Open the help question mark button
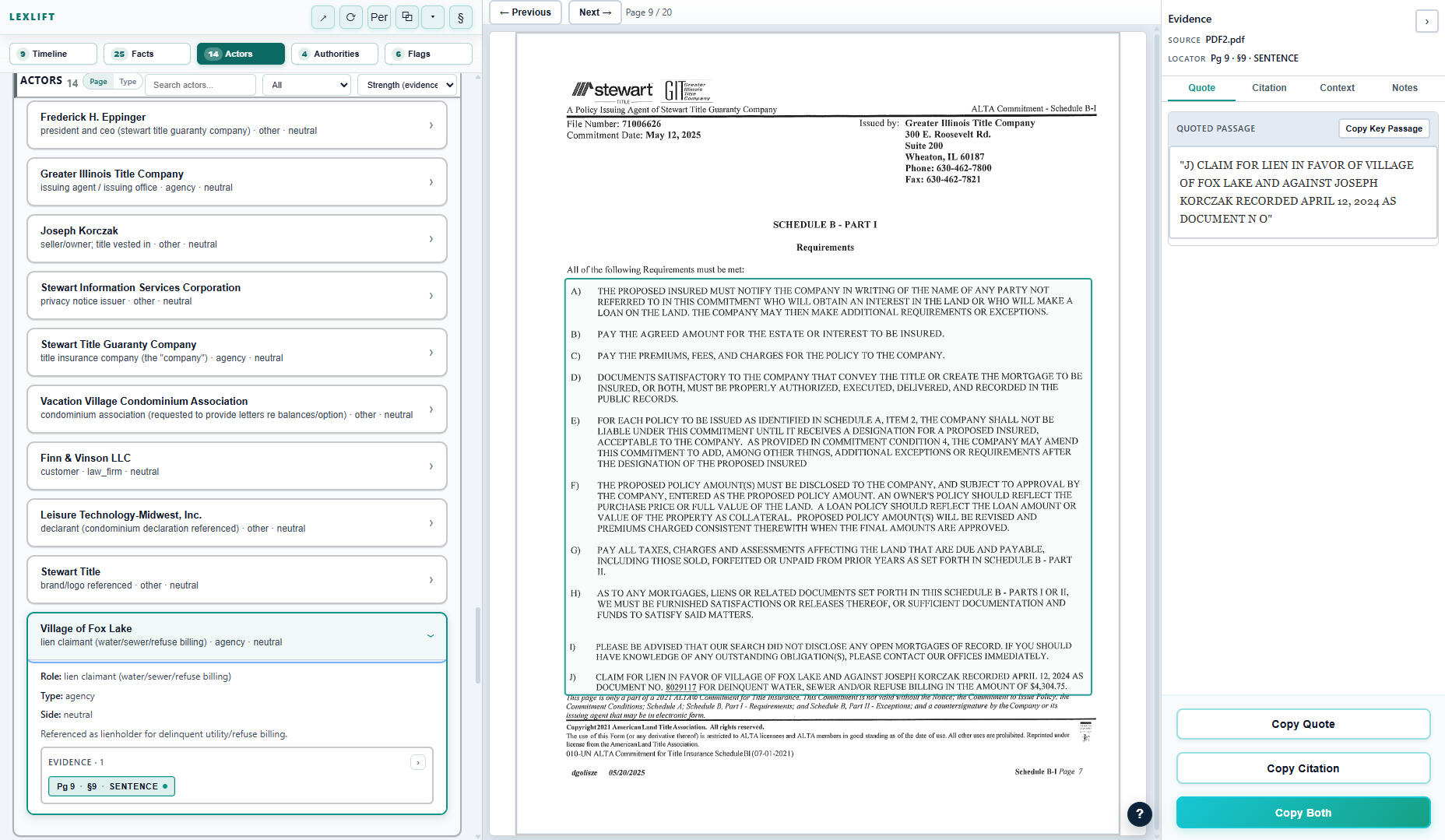Viewport: 1445px width, 840px height. 1139,814
